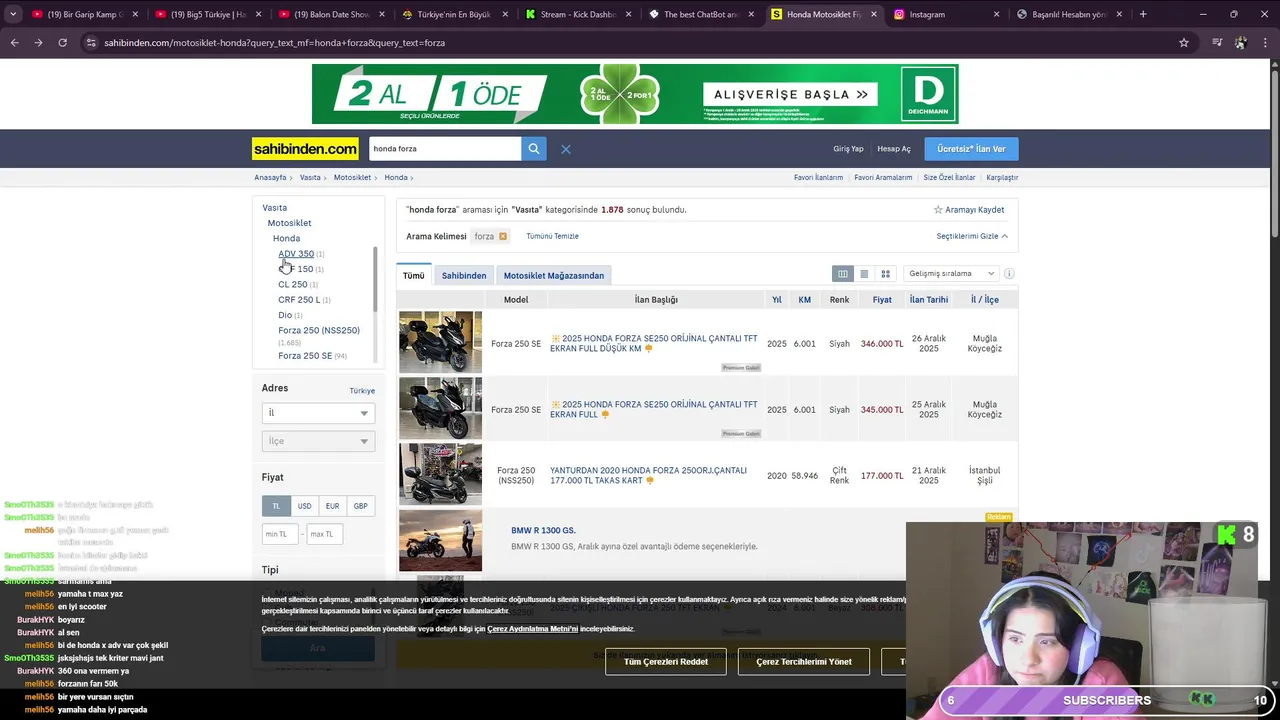
Task: Open the Chrome three-dot menu
Action: click(x=1265, y=43)
